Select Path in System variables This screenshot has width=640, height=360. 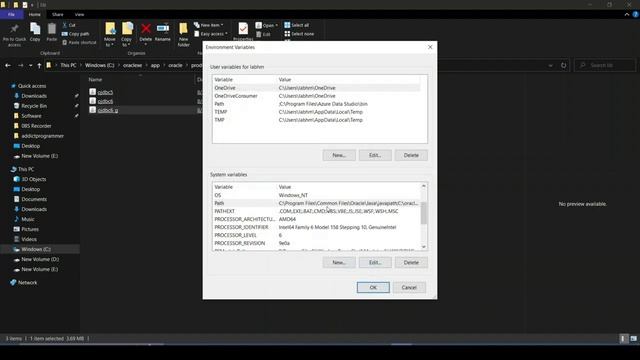[316, 203]
